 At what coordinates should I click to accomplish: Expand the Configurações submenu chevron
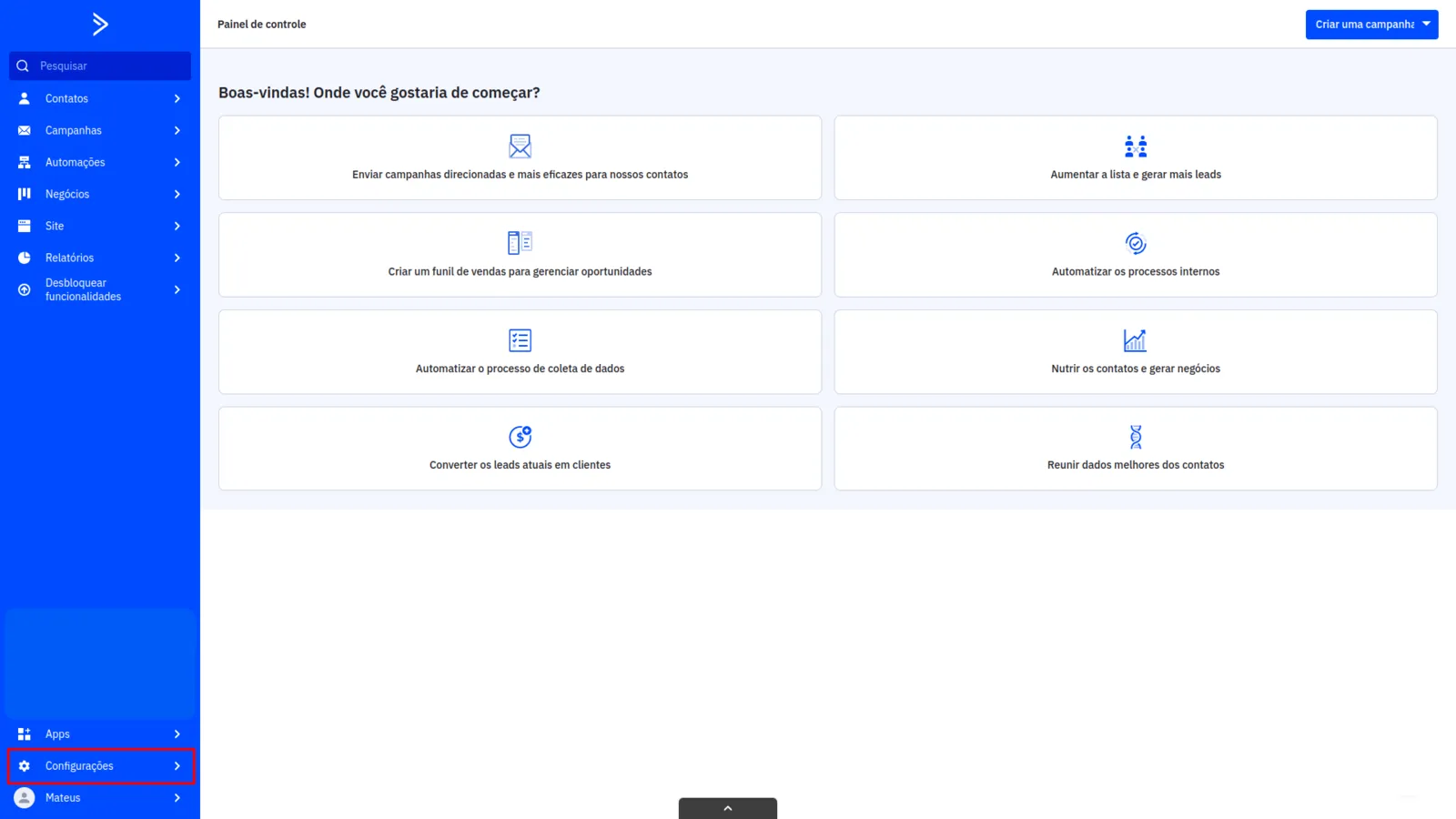177,766
